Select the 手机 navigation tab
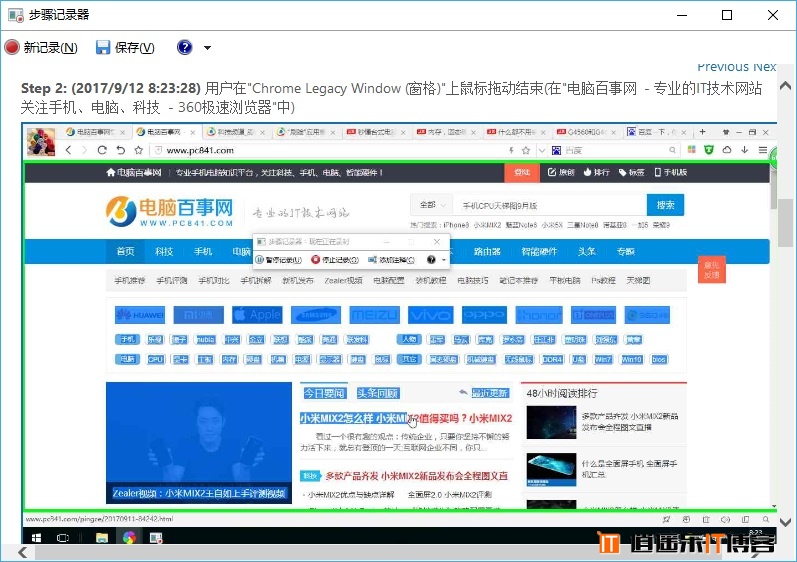The height and width of the screenshot is (562, 797). click(x=203, y=252)
